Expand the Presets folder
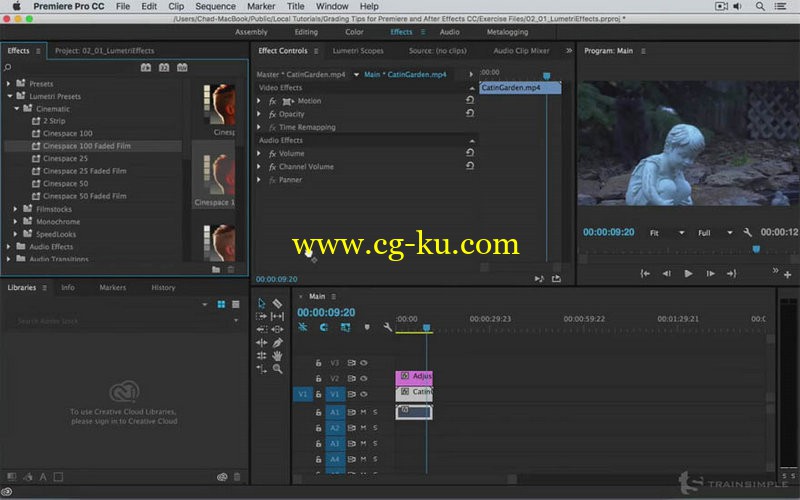Image resolution: width=800 pixels, height=500 pixels. (8, 83)
